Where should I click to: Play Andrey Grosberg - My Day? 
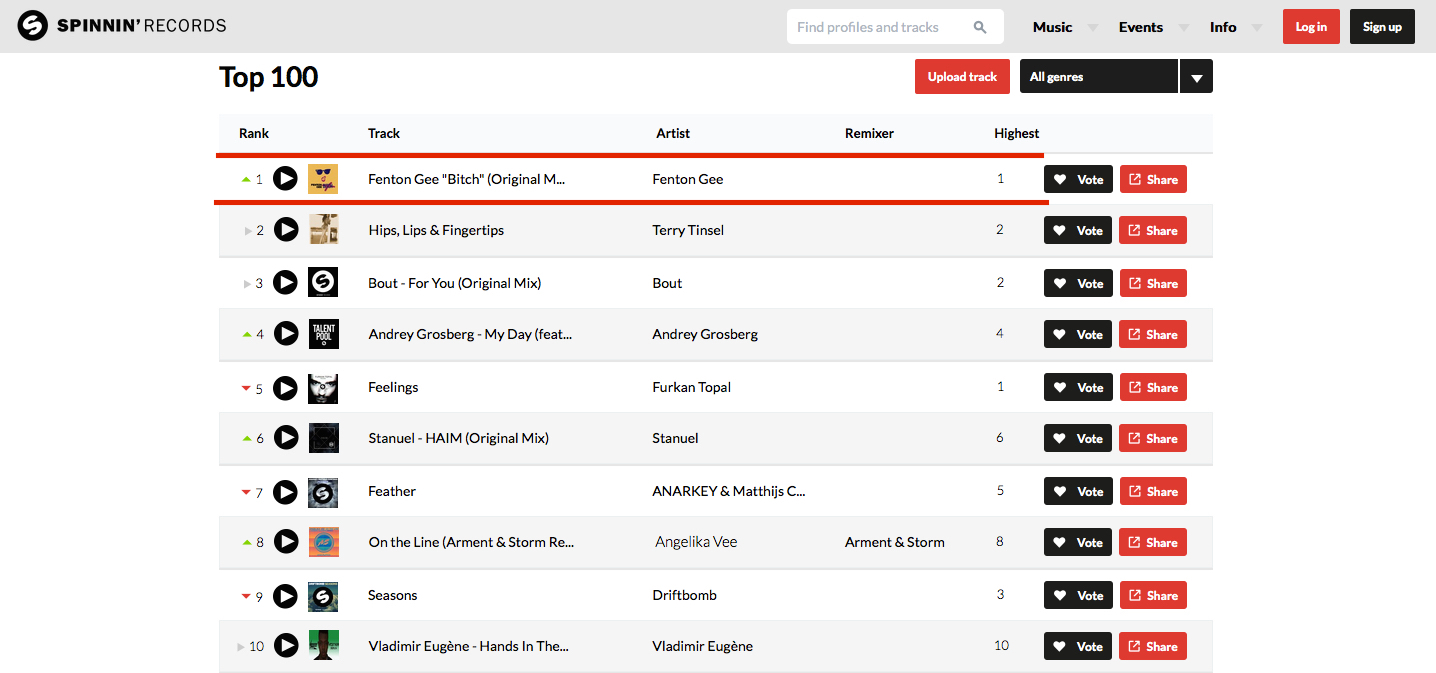click(286, 334)
